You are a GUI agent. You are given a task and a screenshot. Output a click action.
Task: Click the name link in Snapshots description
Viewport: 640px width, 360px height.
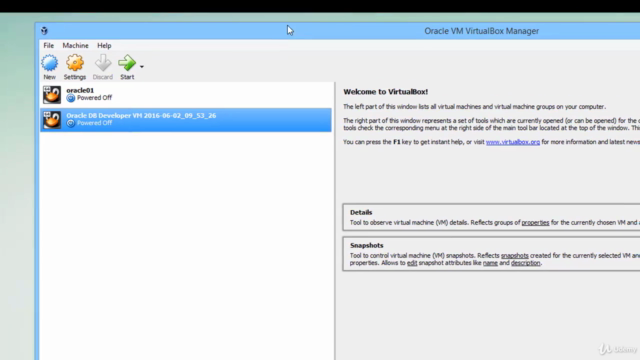tap(490, 263)
